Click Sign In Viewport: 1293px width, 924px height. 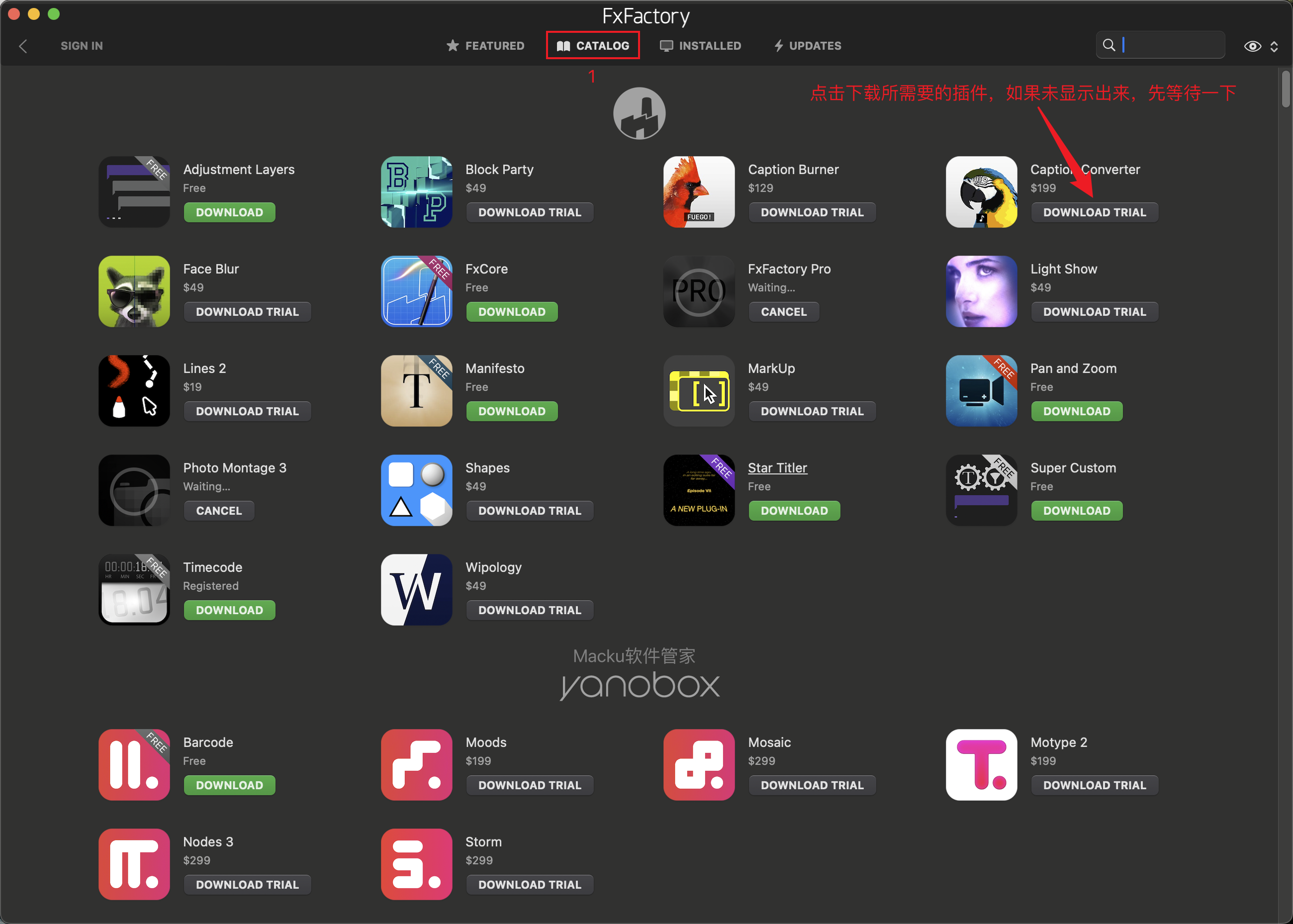[82, 46]
